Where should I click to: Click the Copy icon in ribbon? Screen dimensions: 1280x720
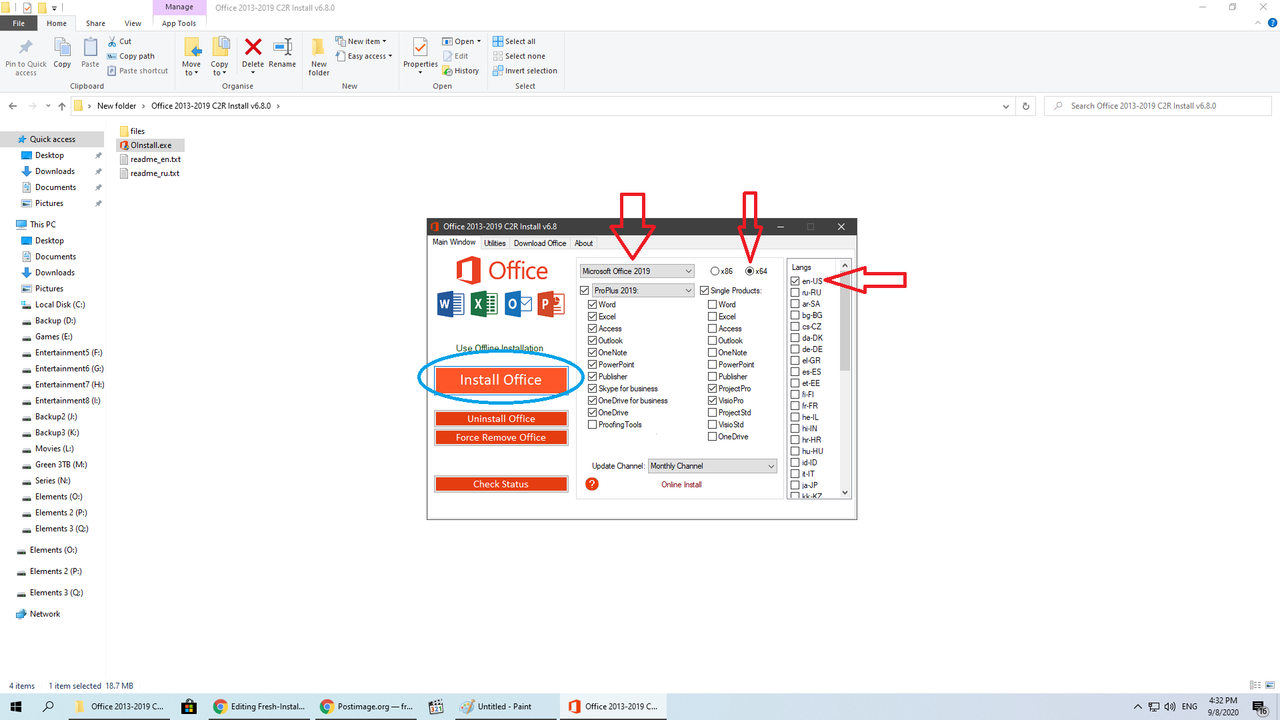pos(62,47)
